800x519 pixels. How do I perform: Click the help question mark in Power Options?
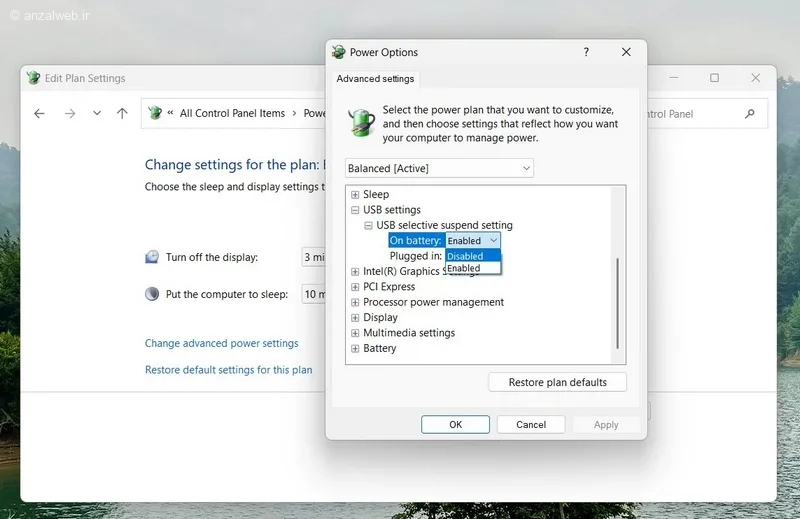586,52
